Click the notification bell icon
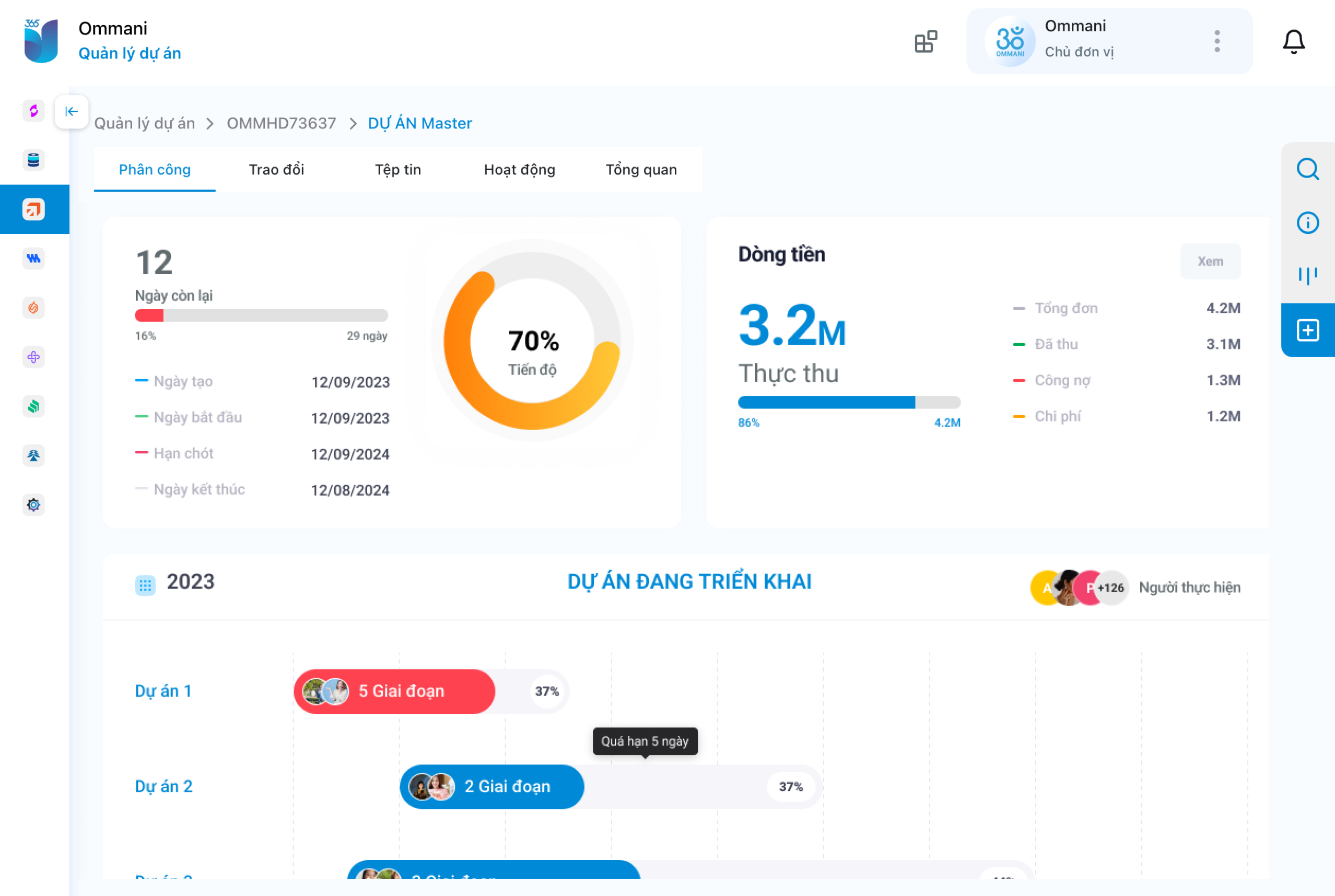 point(1293,42)
